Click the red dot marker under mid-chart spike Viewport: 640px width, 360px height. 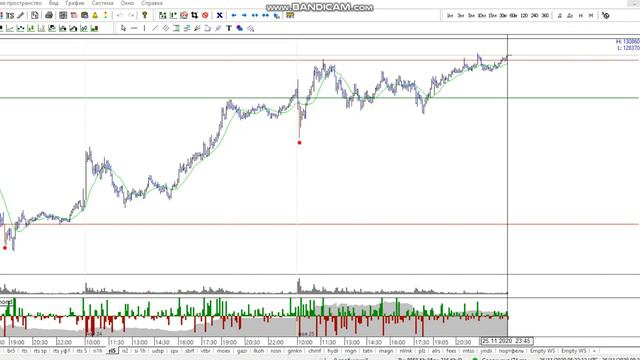pyautogui.click(x=299, y=142)
